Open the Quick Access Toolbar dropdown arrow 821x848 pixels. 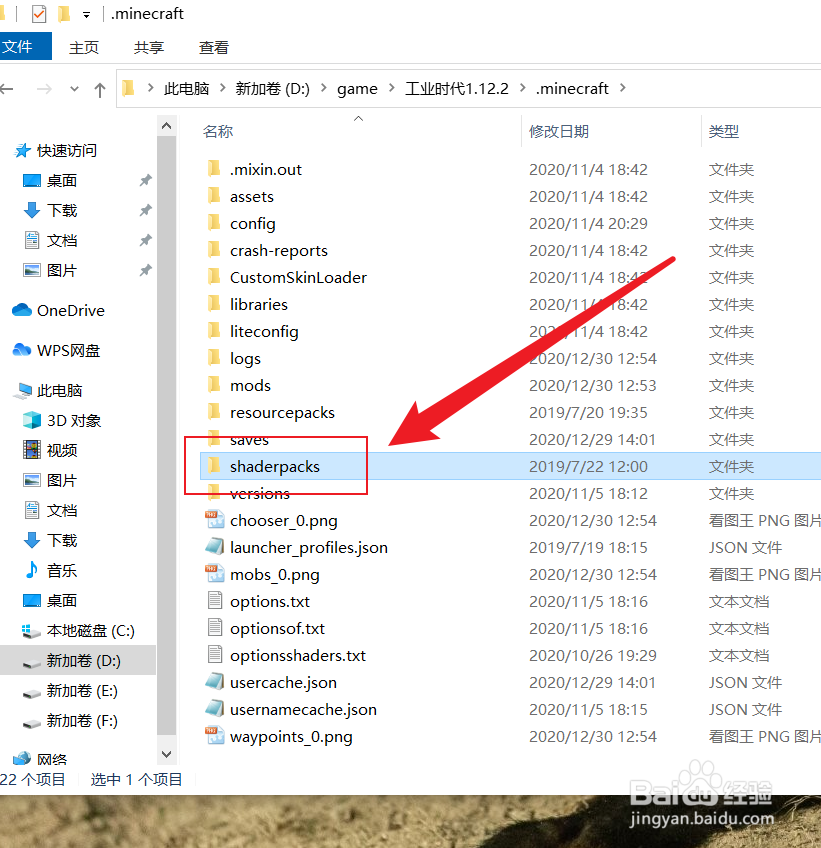click(x=86, y=15)
